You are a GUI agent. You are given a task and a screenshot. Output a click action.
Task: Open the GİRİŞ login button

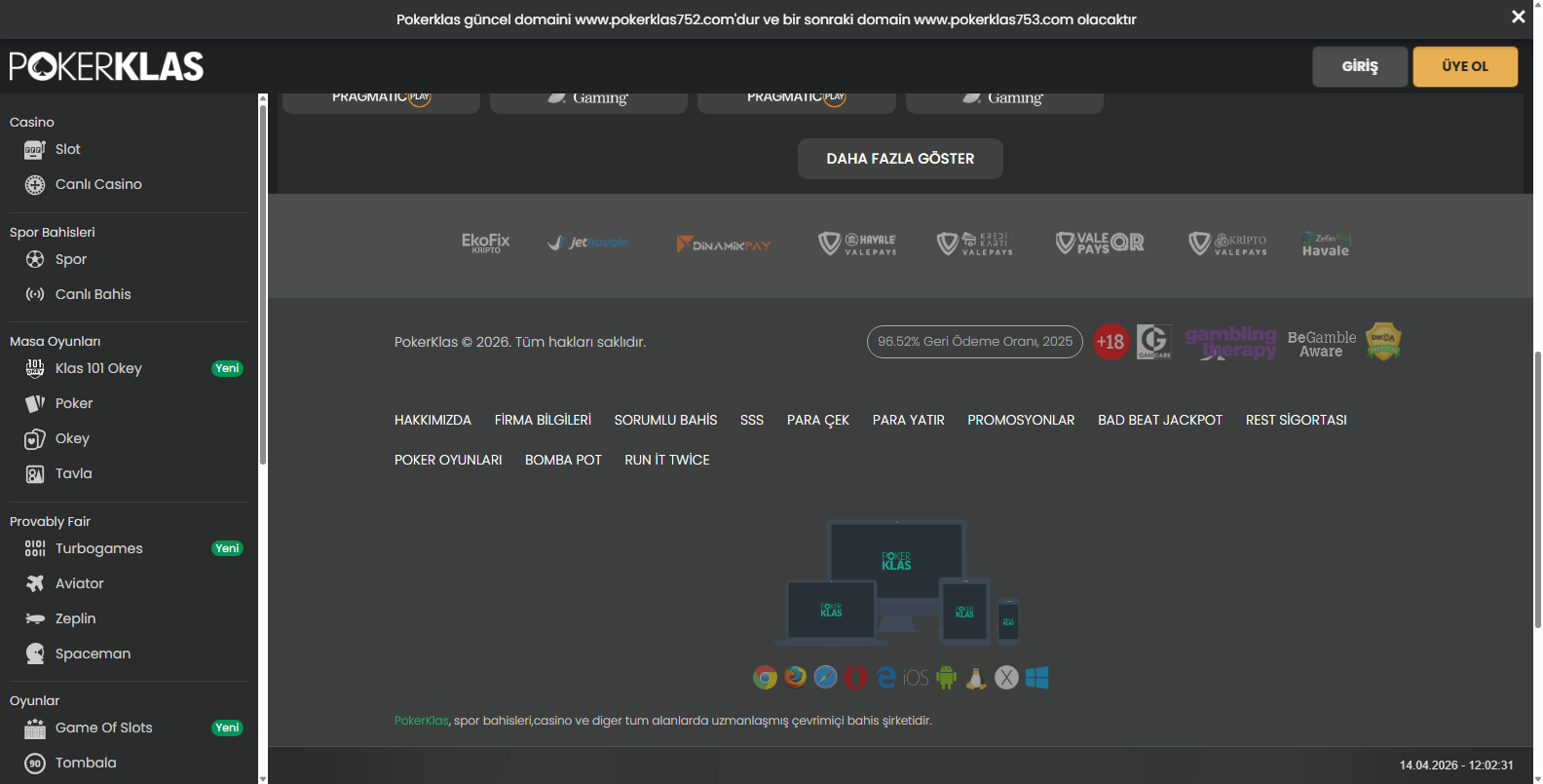[x=1360, y=66]
